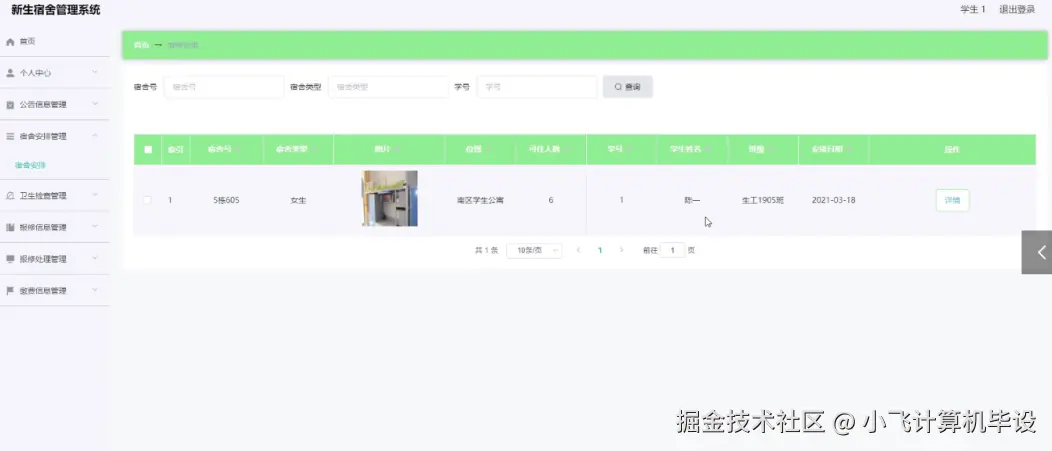Viewport: 1052px width, 451px height.
Task: Click 退出登录 in the top bar
Action: point(1017,9)
